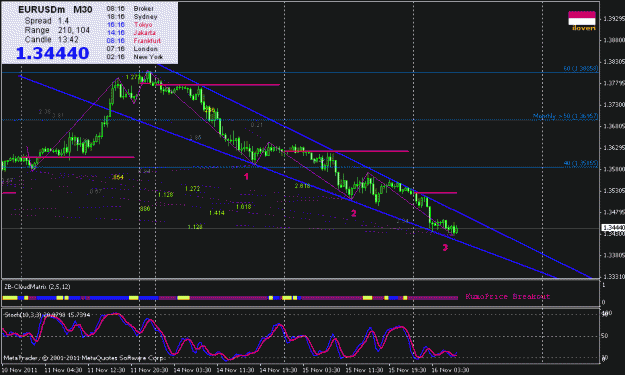The height and width of the screenshot is (375, 625).
Task: Click 1.35305 on the price scale
Action: (x=614, y=190)
